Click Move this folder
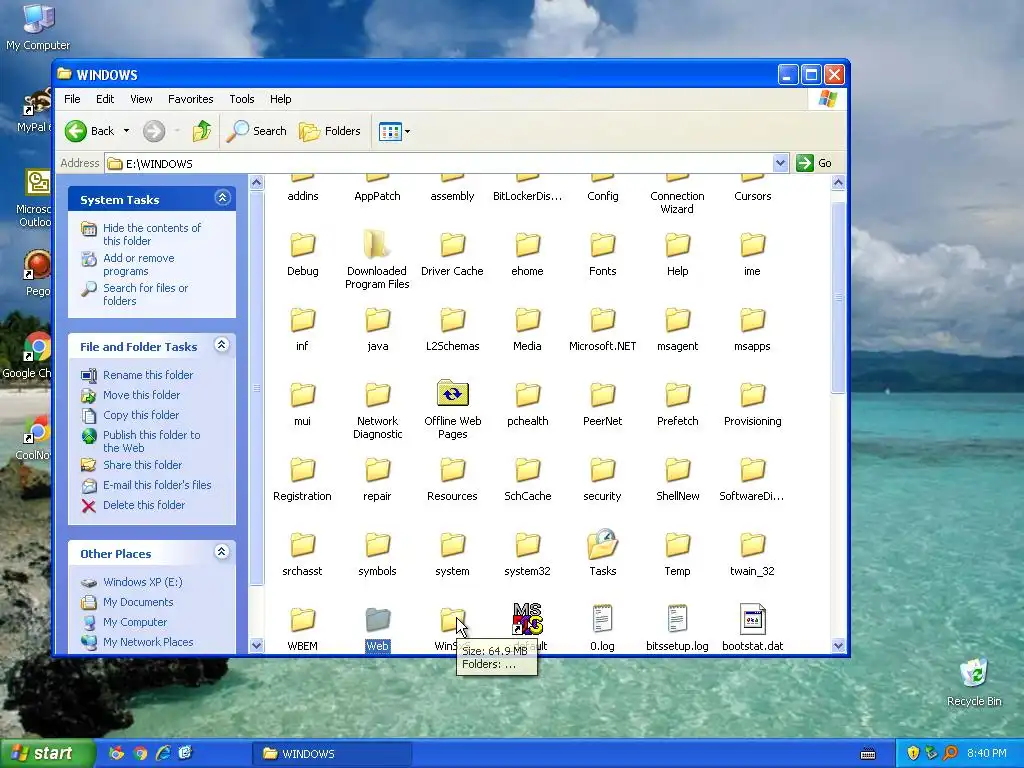Image resolution: width=1024 pixels, height=768 pixels. point(141,395)
